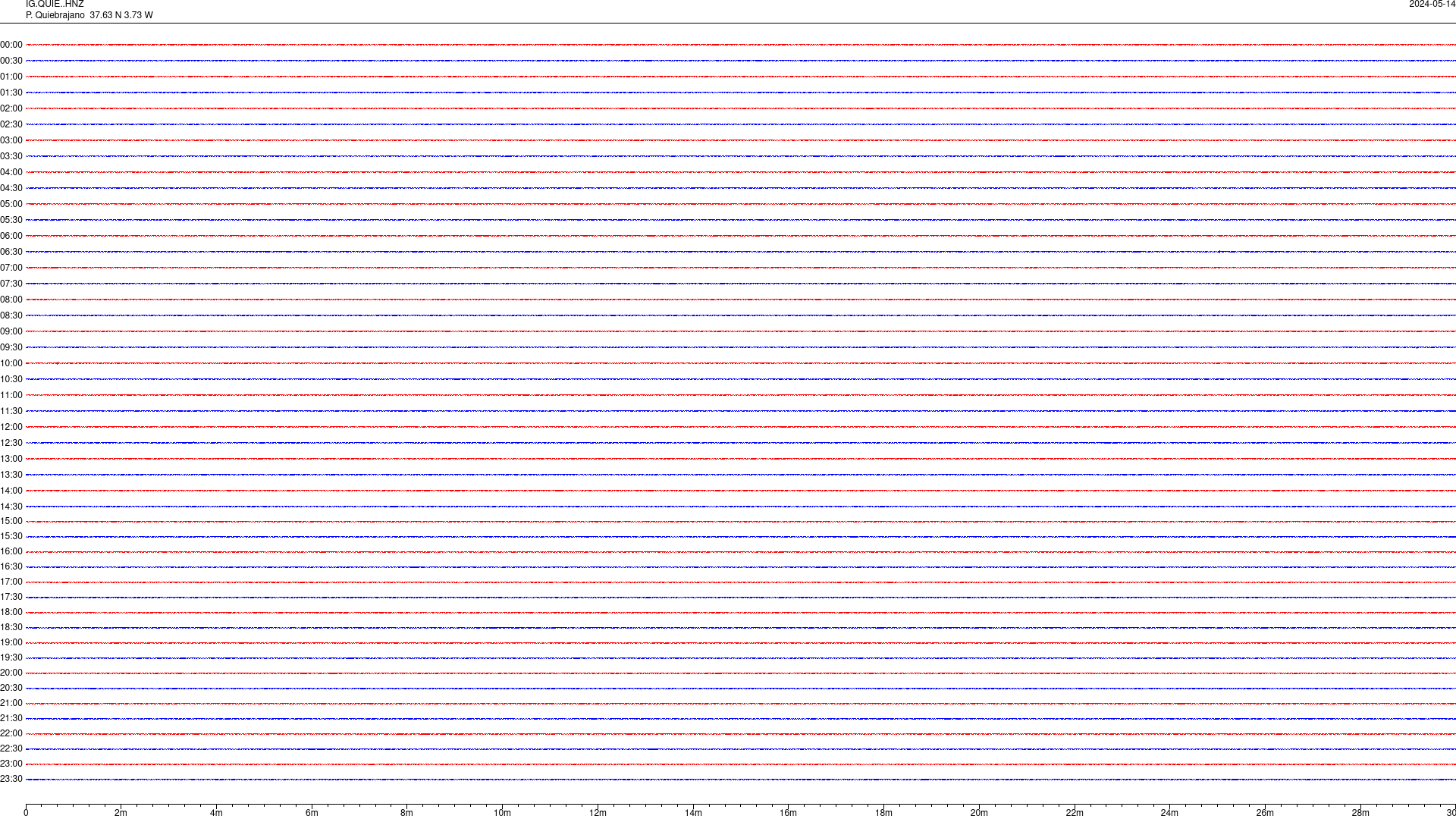Select the 12:30 trace time label
The height and width of the screenshot is (819, 1456).
coord(11,443)
